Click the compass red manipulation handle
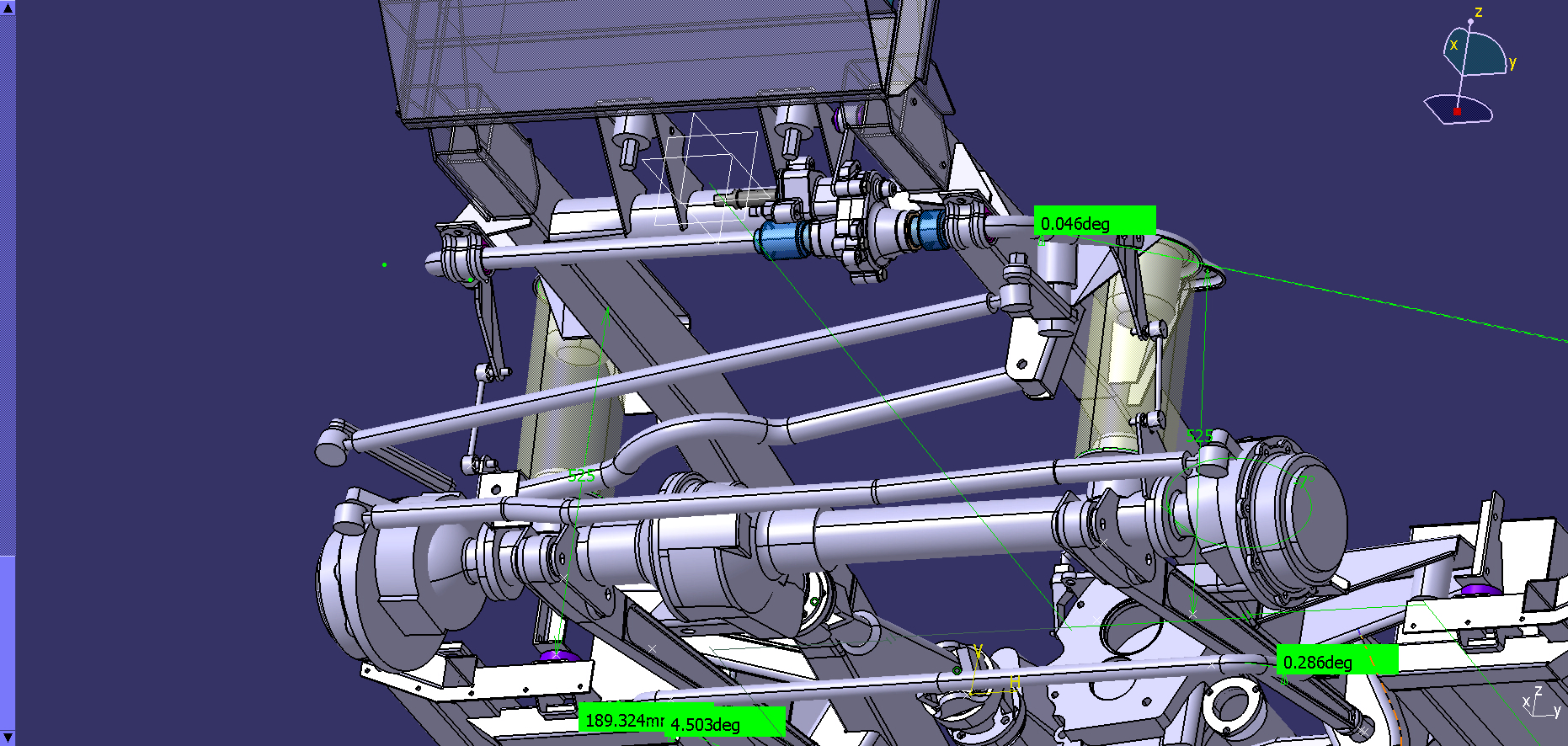This screenshot has height=746, width=1568. click(1457, 111)
